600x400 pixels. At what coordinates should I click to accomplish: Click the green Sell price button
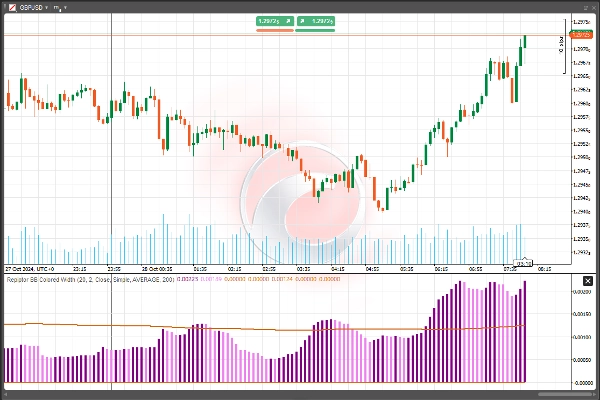268,20
